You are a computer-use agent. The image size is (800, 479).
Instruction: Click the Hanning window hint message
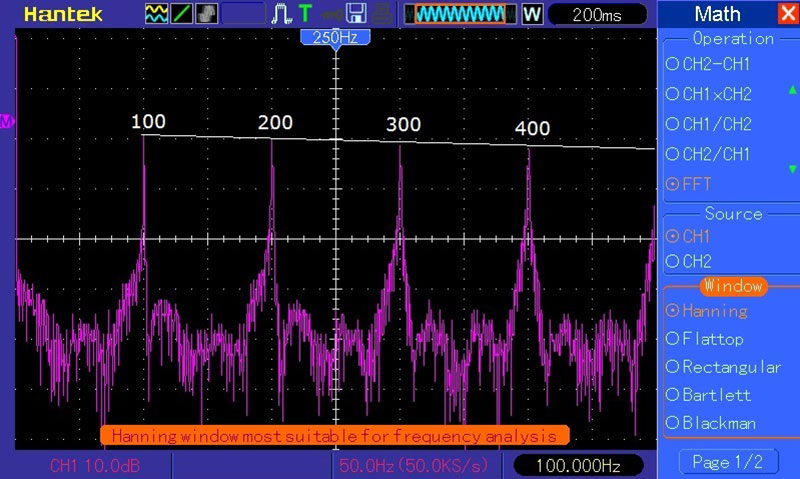coord(335,436)
